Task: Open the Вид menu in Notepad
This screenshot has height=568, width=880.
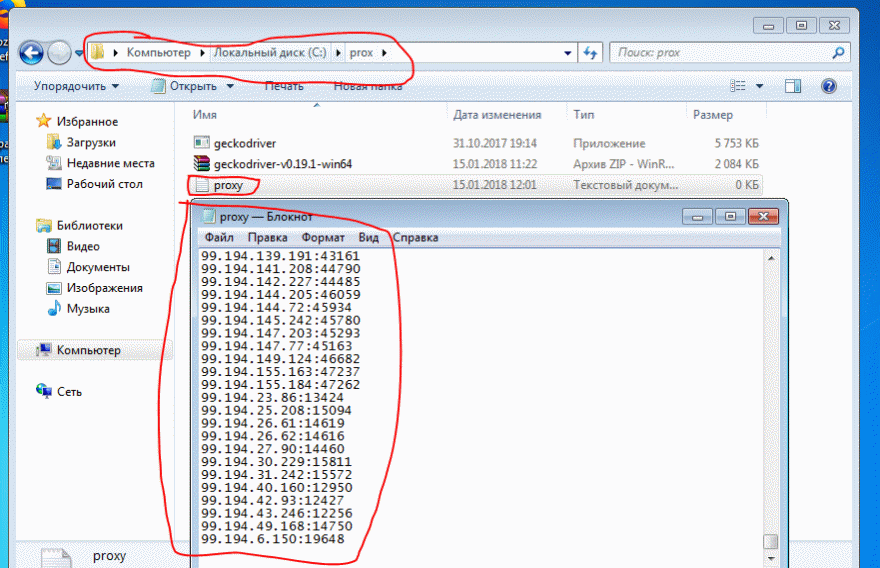Action: (368, 237)
